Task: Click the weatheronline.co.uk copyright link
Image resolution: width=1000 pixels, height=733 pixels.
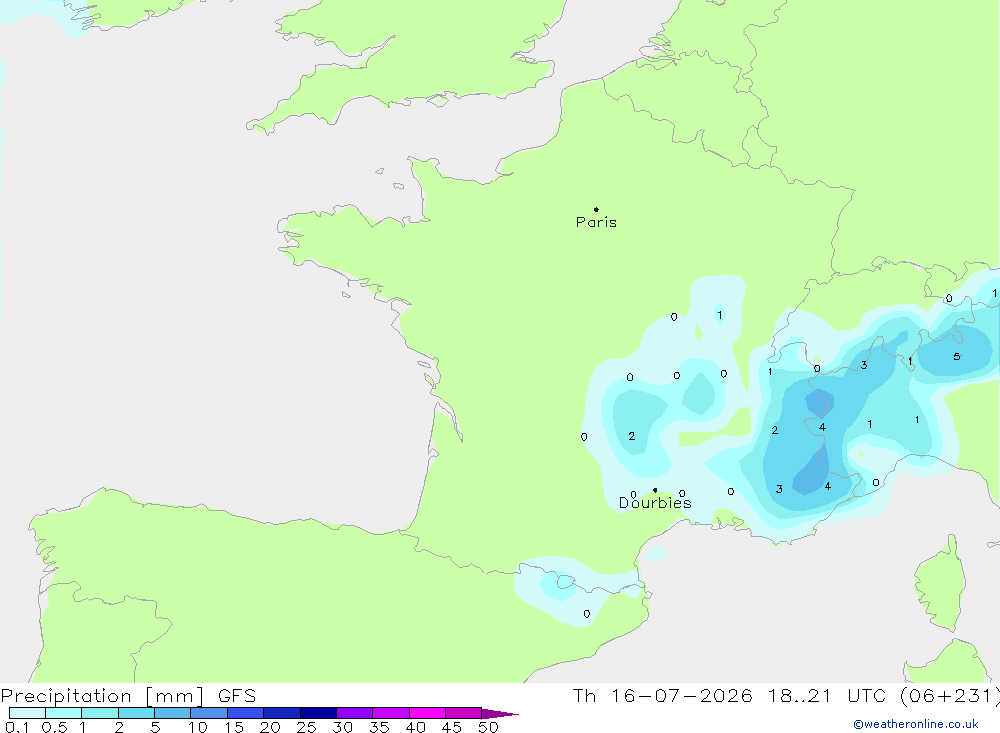Action: click(916, 724)
